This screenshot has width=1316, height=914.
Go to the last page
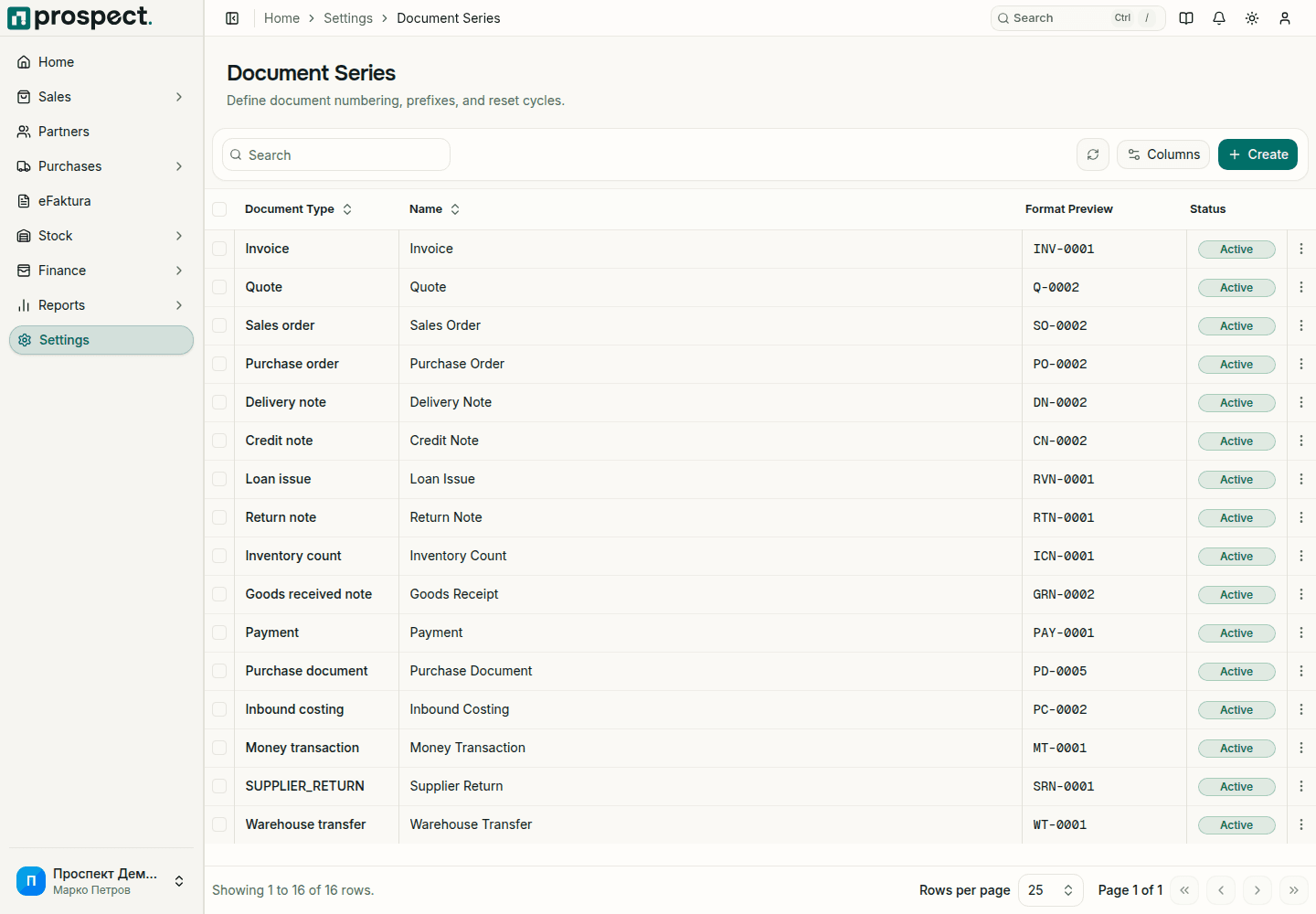click(1294, 890)
